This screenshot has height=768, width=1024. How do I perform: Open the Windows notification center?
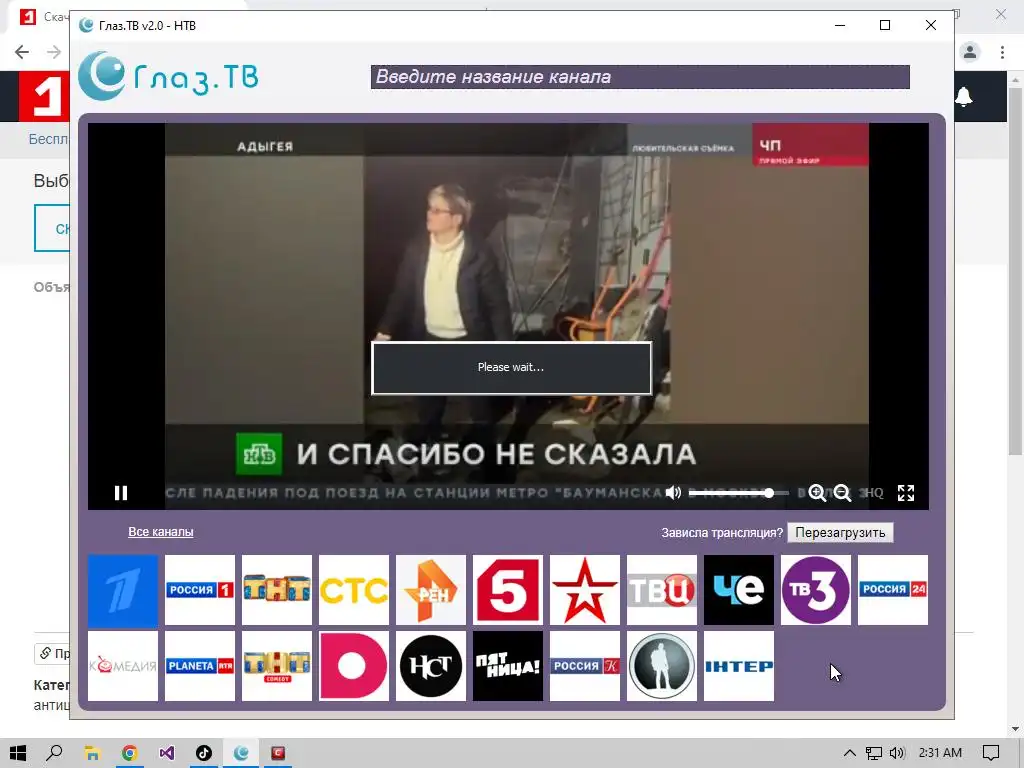pos(991,753)
